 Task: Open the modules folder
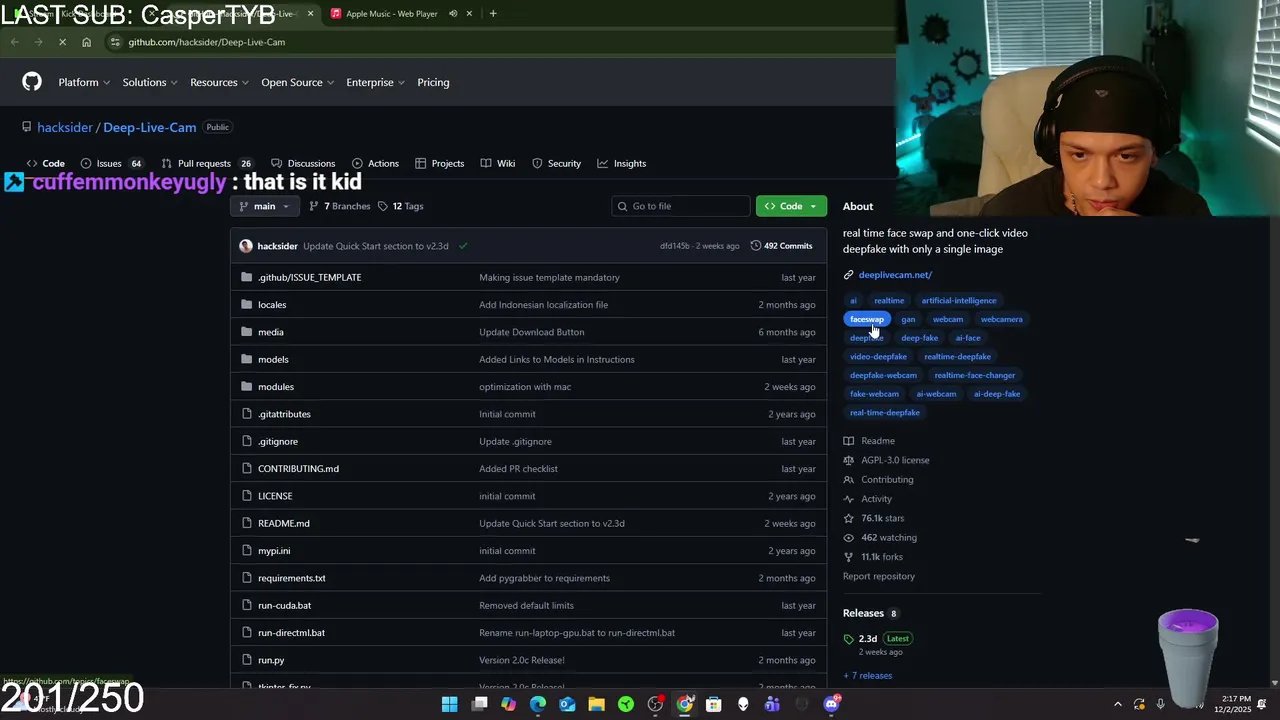[276, 387]
